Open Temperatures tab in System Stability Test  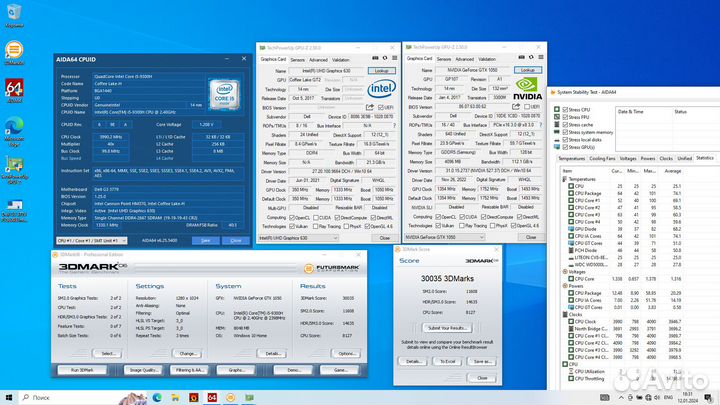point(571,158)
